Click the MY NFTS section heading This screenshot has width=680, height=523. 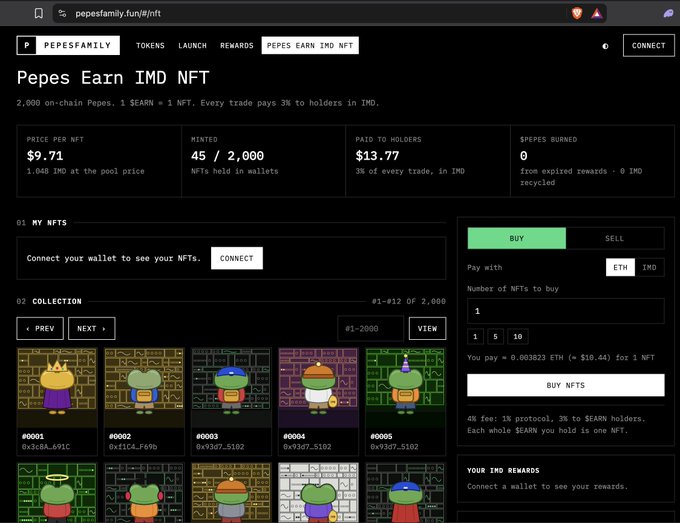coord(49,223)
